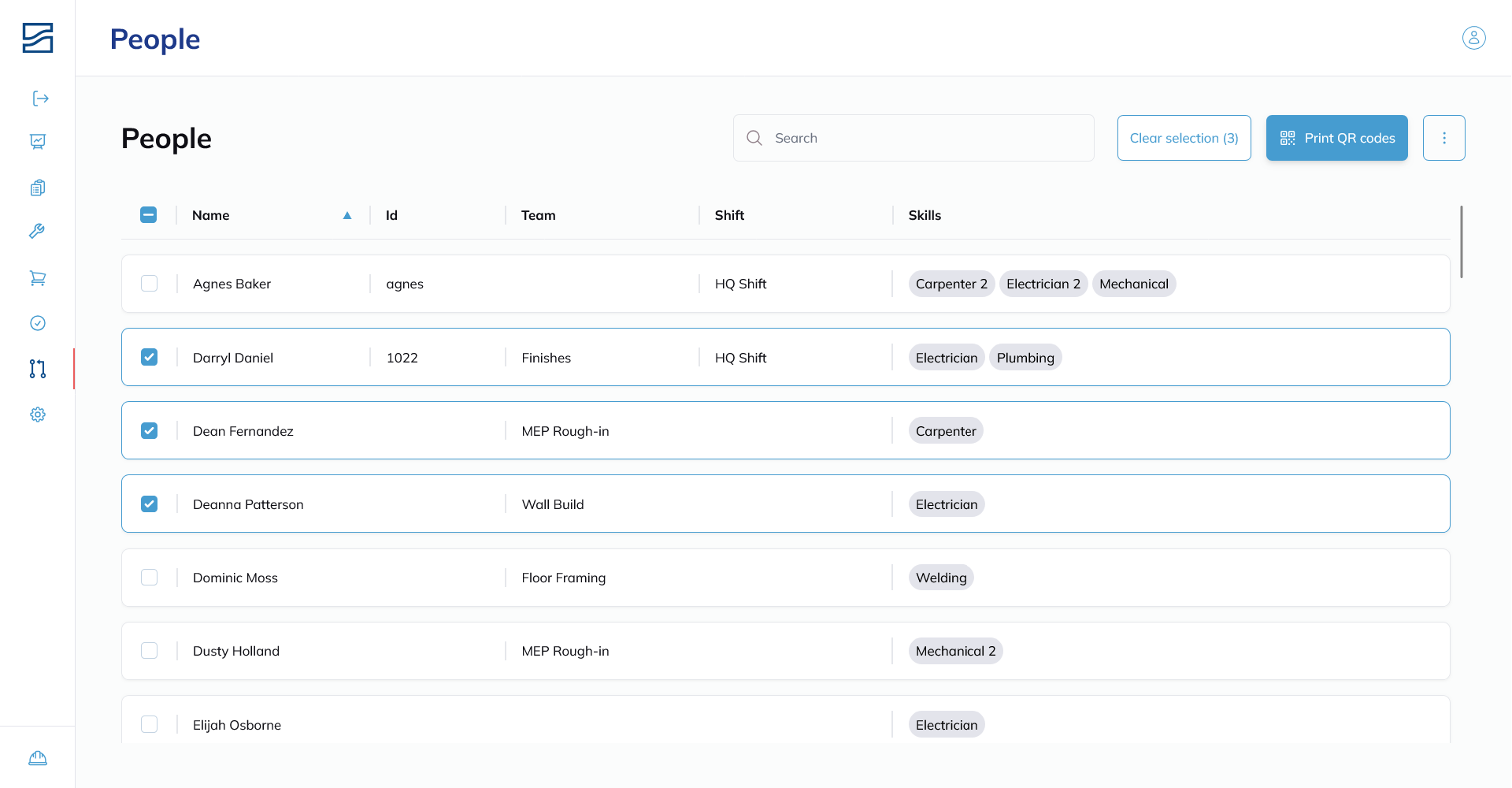1512x788 pixels.
Task: Click Darryl Daniel's Electrician skill tag
Action: click(947, 358)
